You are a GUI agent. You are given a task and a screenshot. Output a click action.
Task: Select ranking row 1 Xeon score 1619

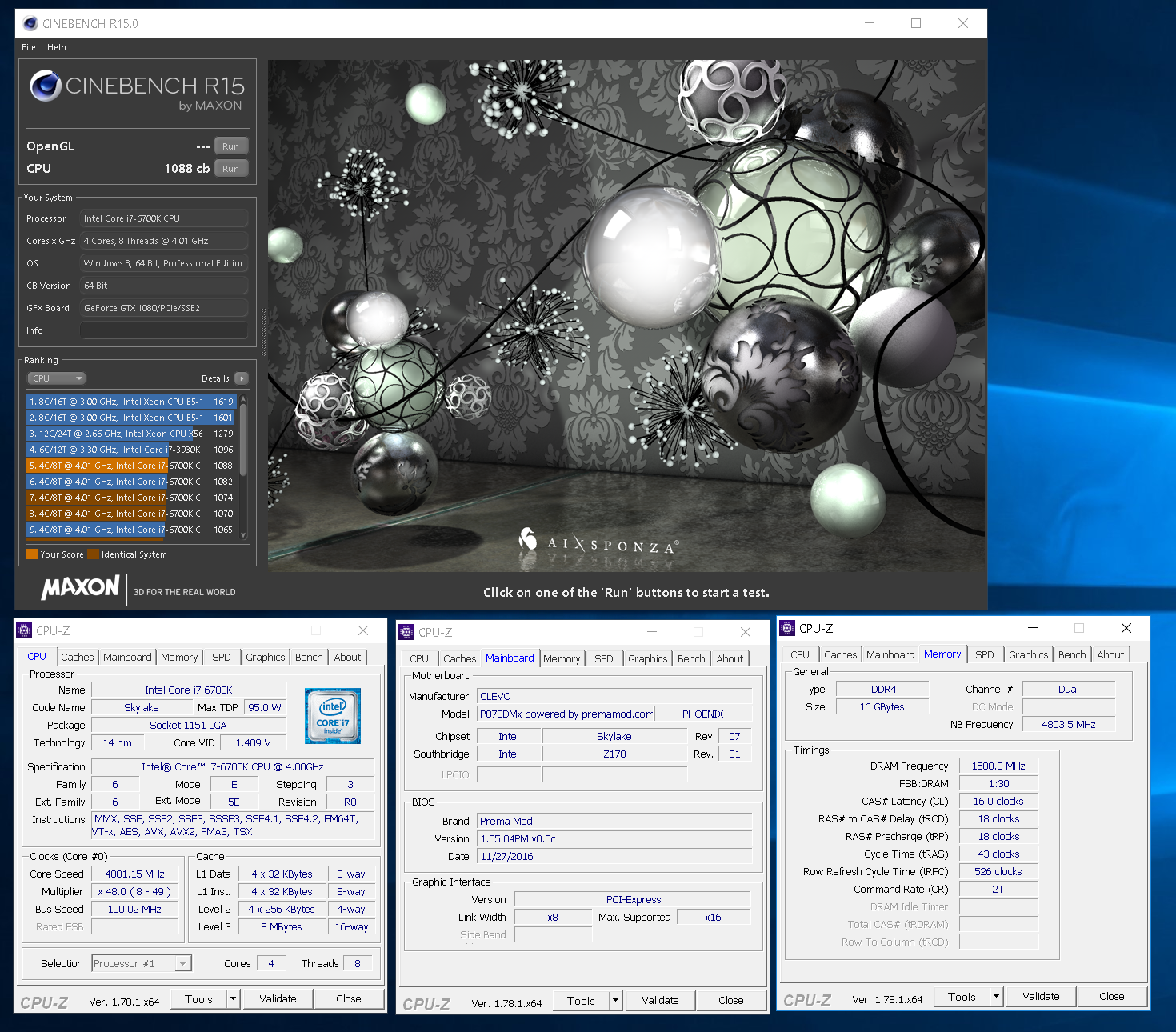point(131,402)
